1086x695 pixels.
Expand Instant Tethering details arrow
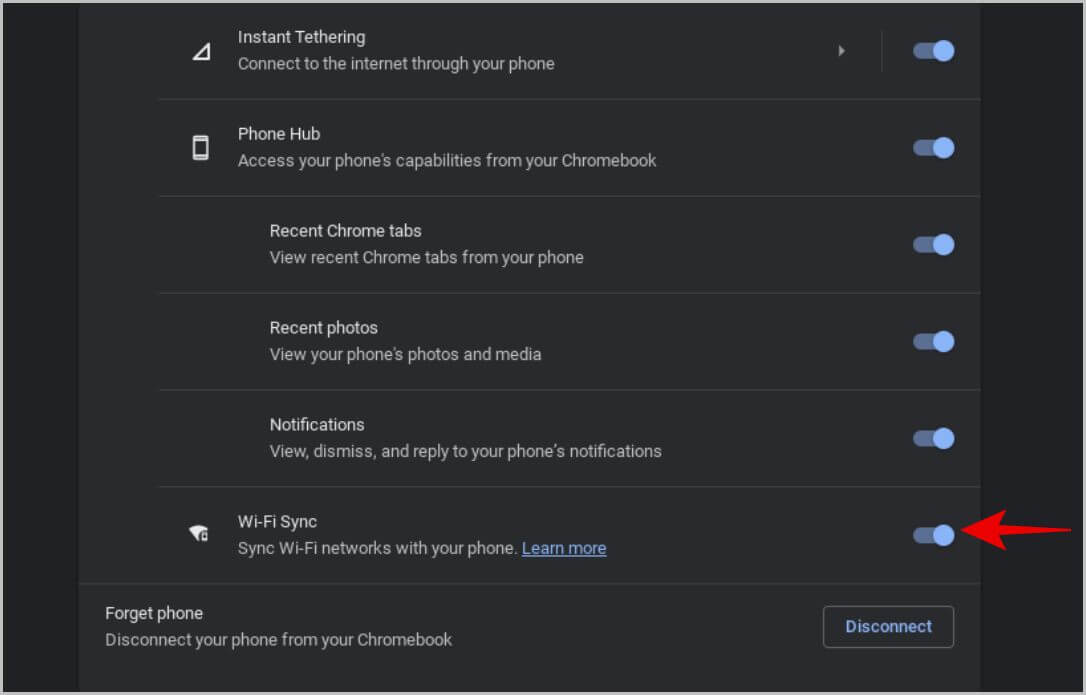click(x=842, y=51)
